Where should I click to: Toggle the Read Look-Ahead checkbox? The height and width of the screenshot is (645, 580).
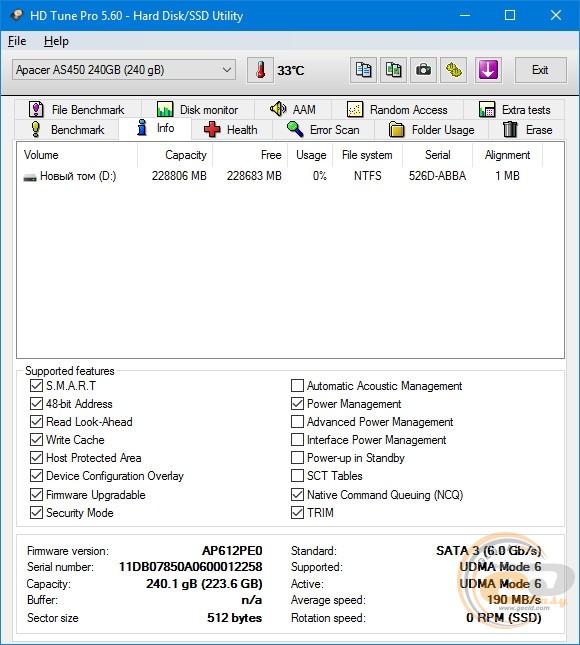(36, 422)
